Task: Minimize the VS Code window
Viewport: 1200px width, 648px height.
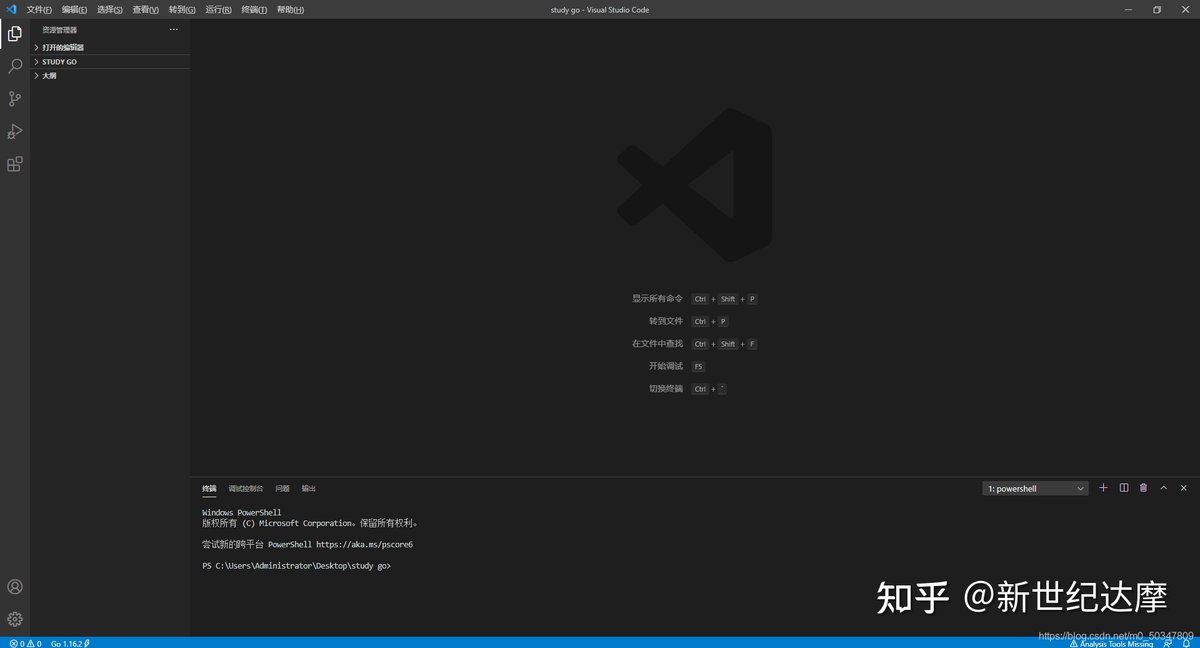Action: click(1128, 9)
